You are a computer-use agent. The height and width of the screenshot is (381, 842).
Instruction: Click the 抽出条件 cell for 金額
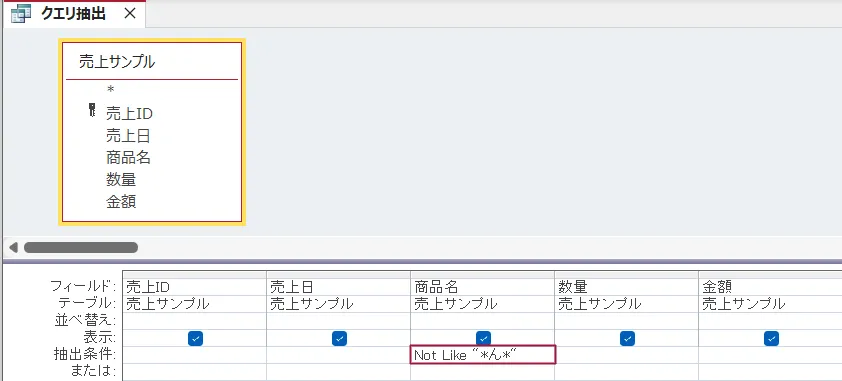pos(771,355)
